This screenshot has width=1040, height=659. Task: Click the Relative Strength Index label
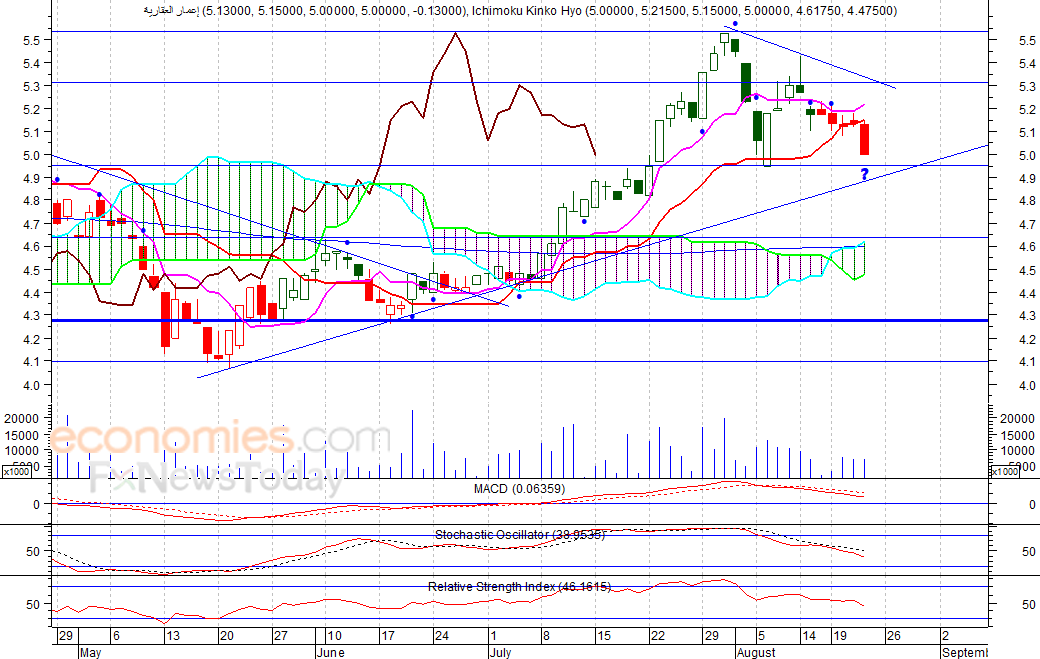tap(519, 587)
